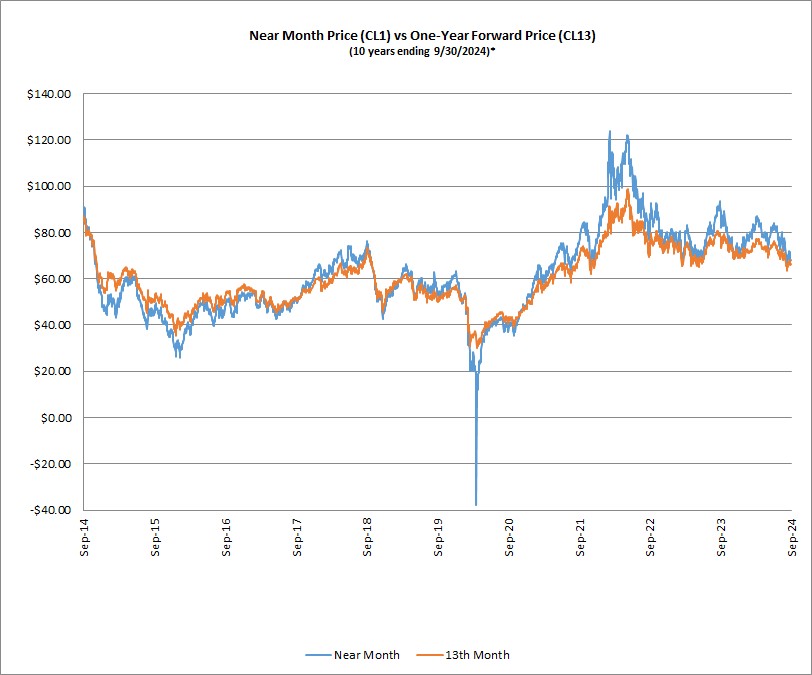Select the Sep-14 x-axis label
This screenshot has width=812, height=675.
84,537
